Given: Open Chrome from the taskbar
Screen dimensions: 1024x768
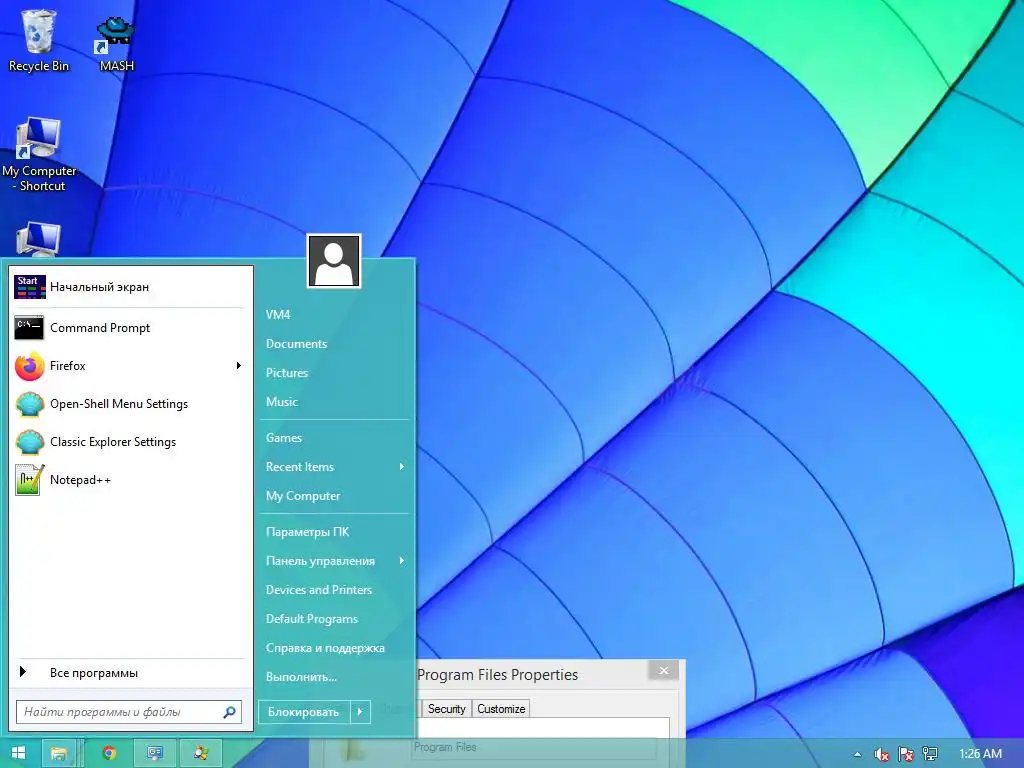Looking at the screenshot, I should coord(109,753).
